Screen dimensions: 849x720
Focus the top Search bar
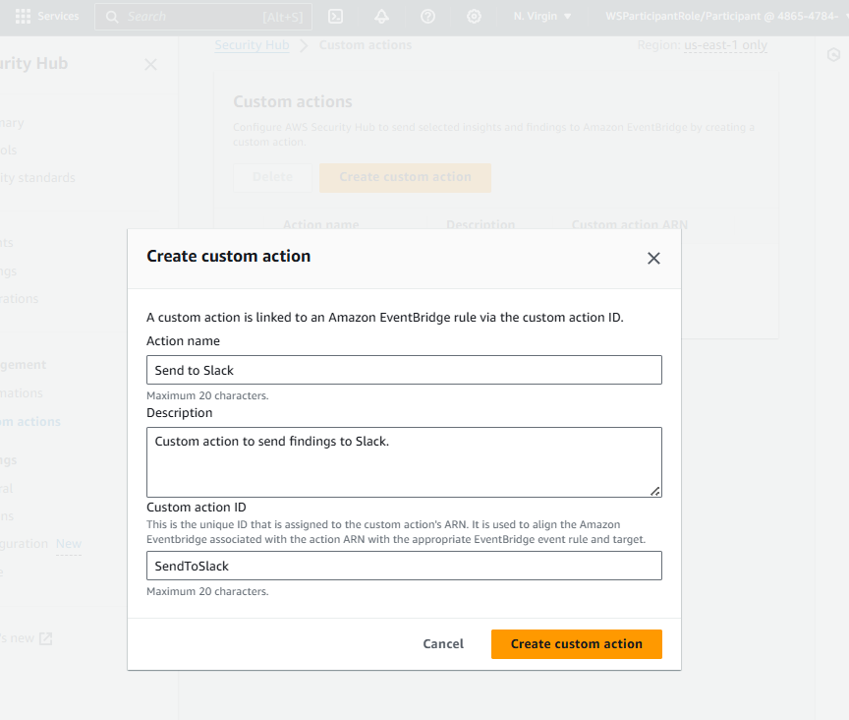coord(203,17)
